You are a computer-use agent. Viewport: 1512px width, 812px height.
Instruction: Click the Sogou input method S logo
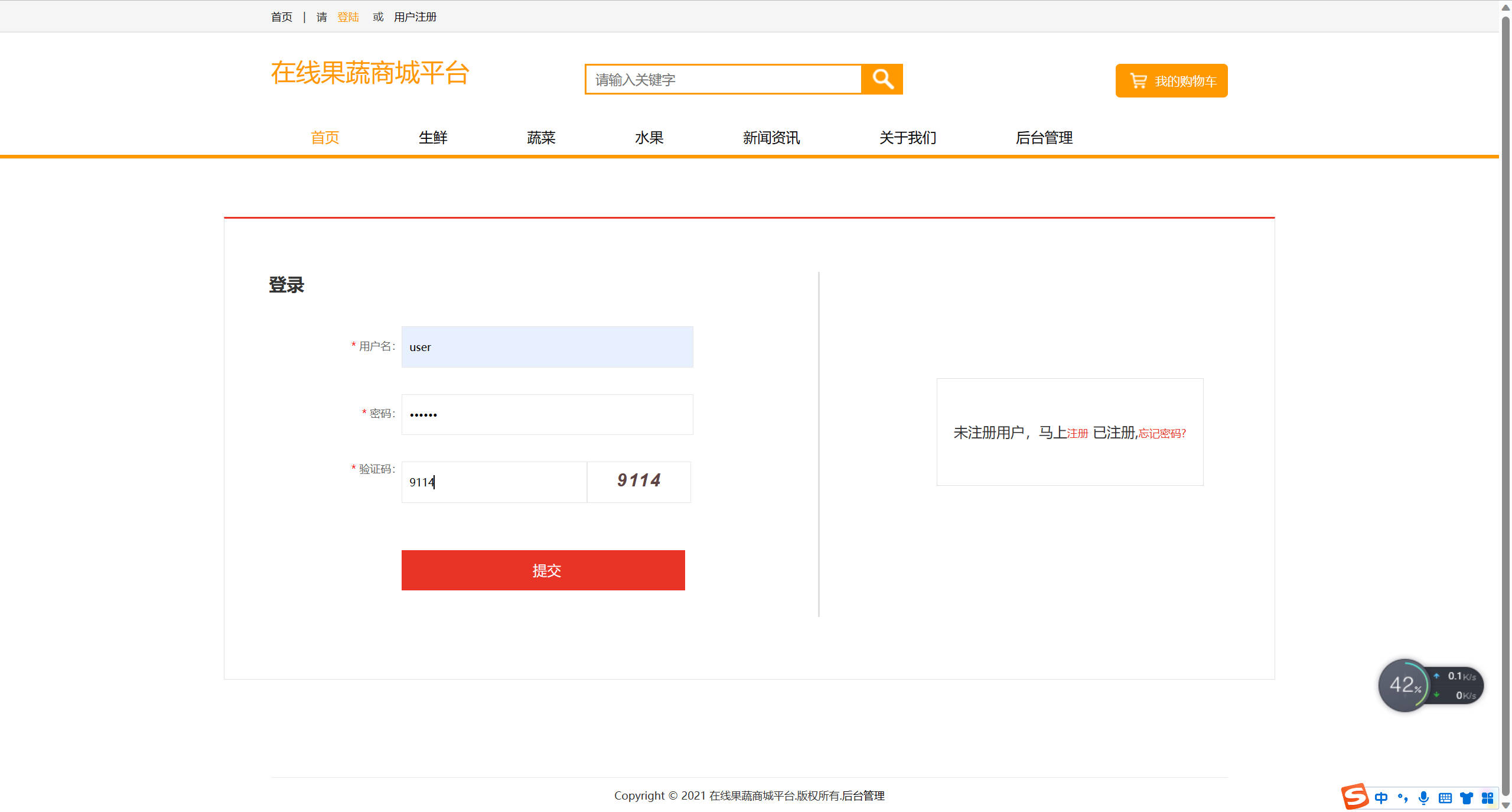click(x=1356, y=797)
